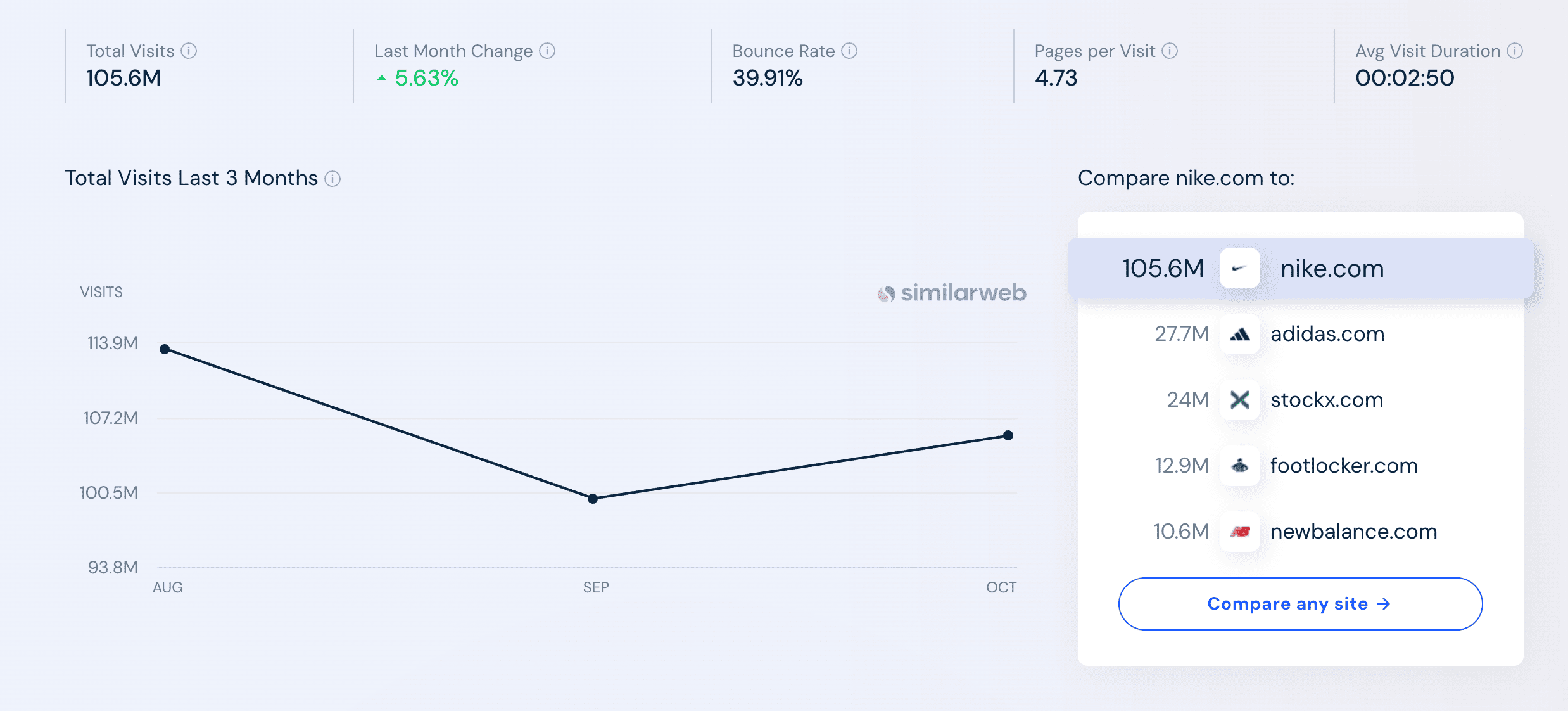Select the stockx.com comparison row
Viewport: 1568px width, 711px height.
[1327, 400]
